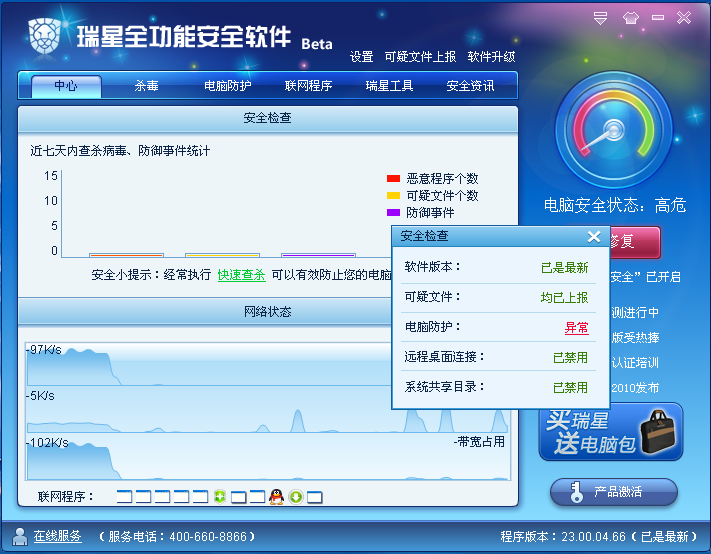The image size is (711, 554).
Task: Click the Rising lion shield logo
Action: pos(44,35)
